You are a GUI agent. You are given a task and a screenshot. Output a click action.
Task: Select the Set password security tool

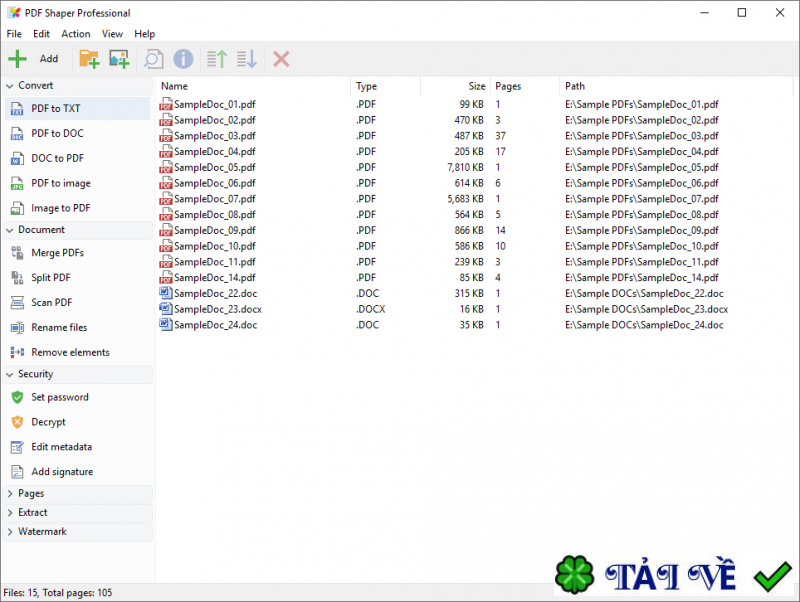pos(57,397)
